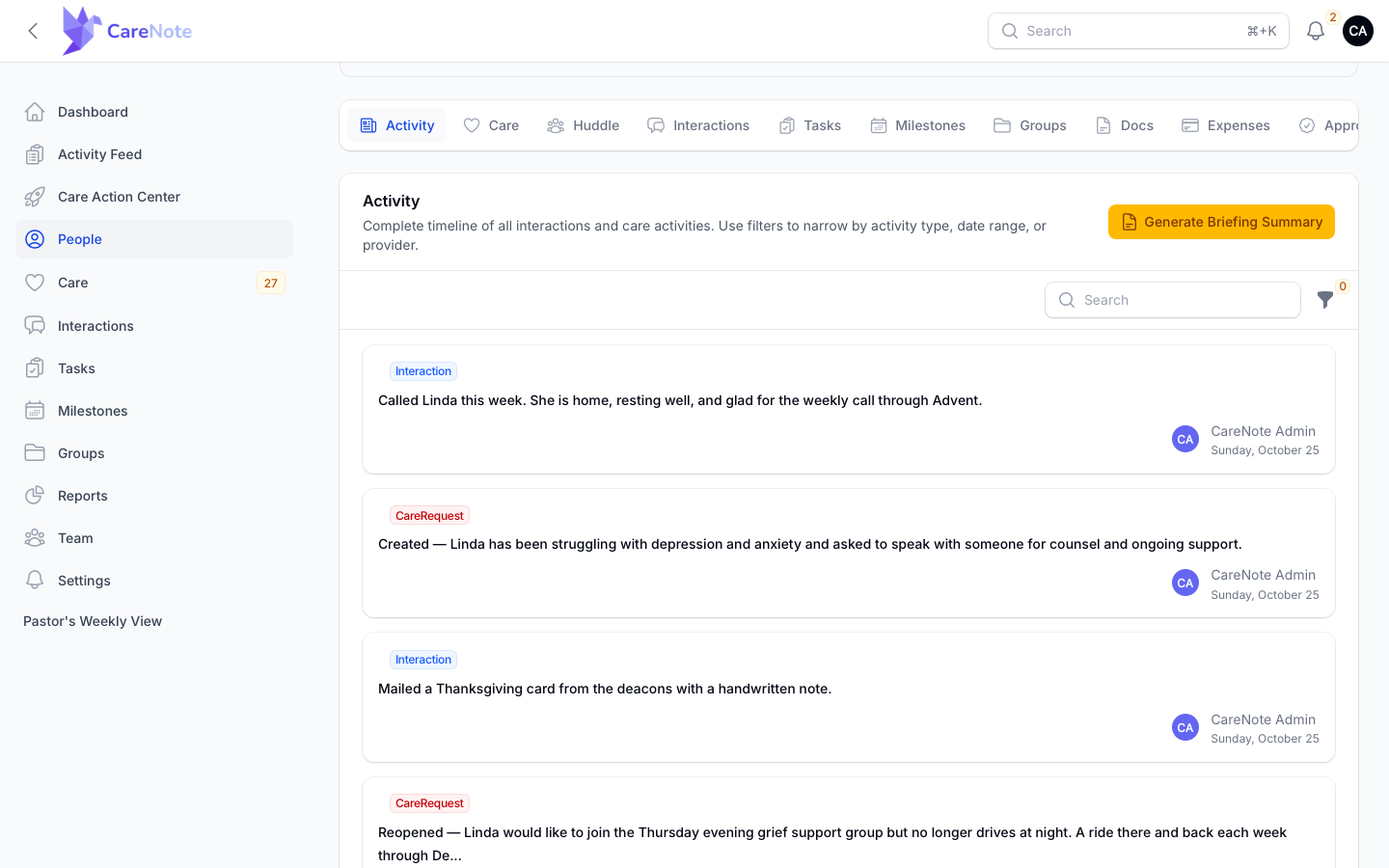The height and width of the screenshot is (868, 1389).
Task: Open the Docs tab
Action: click(x=1124, y=125)
